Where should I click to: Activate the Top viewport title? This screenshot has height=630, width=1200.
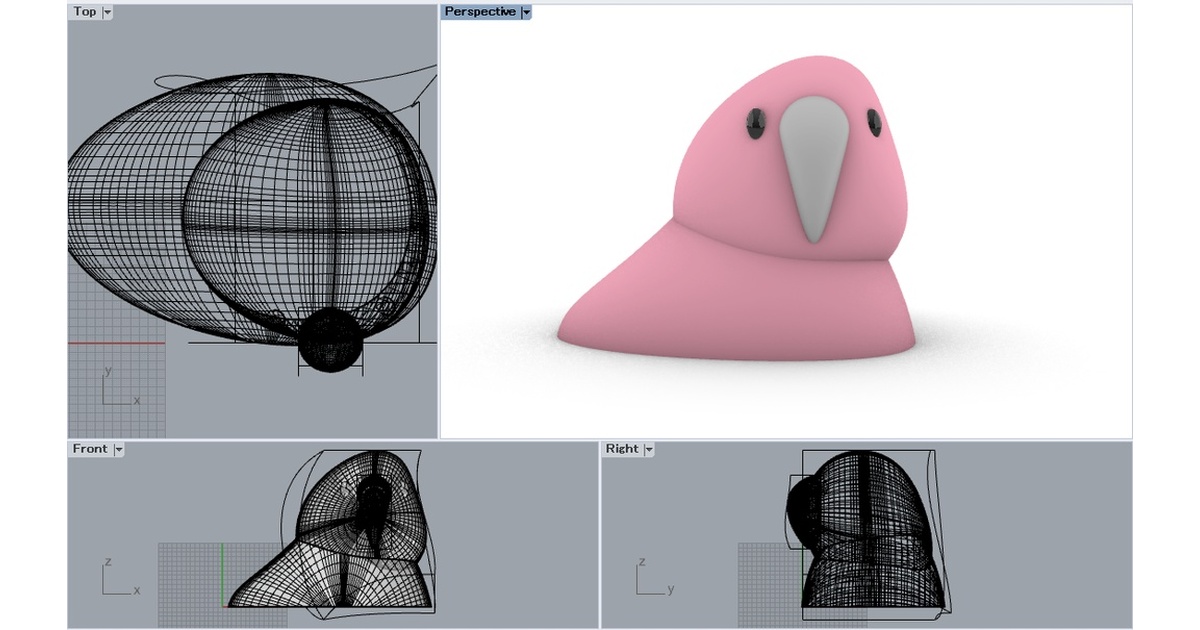click(x=85, y=12)
